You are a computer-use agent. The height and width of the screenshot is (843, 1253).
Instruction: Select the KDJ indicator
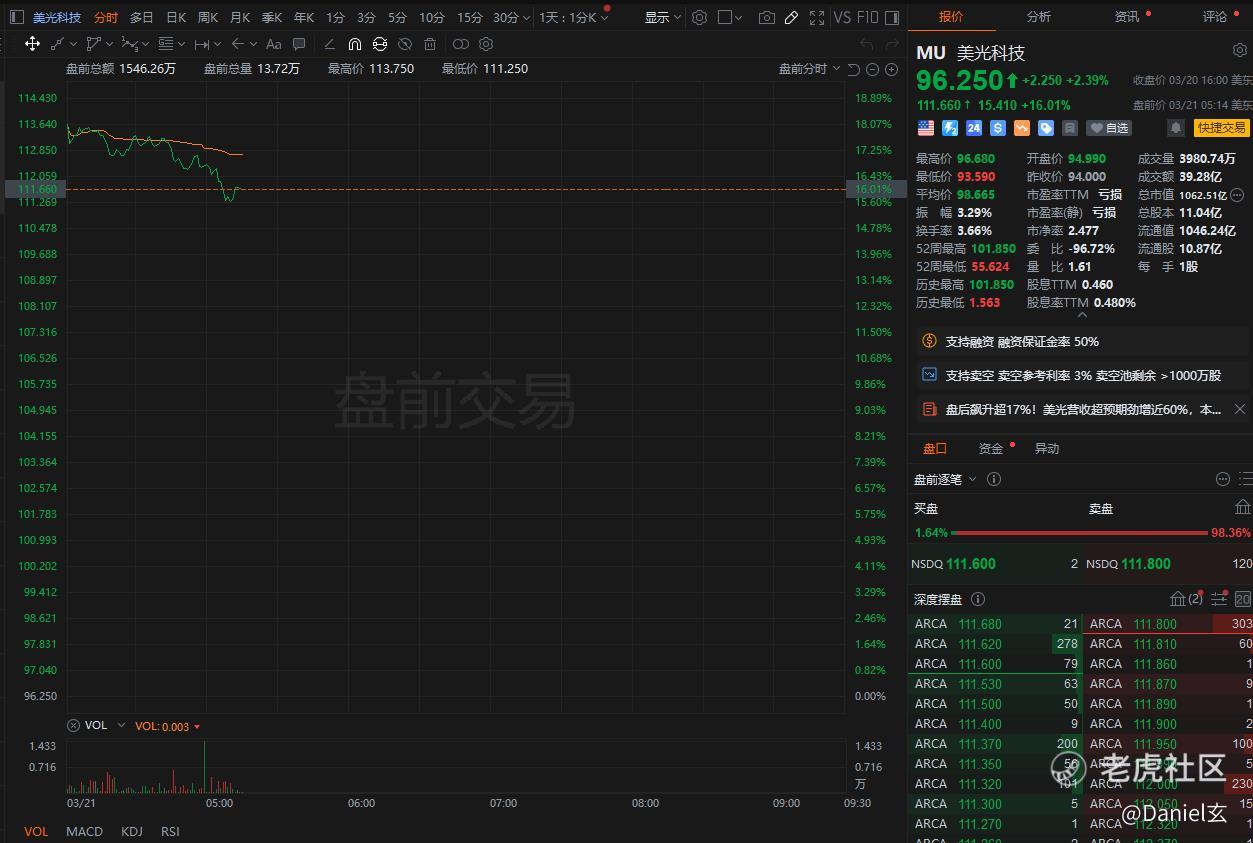click(x=132, y=831)
